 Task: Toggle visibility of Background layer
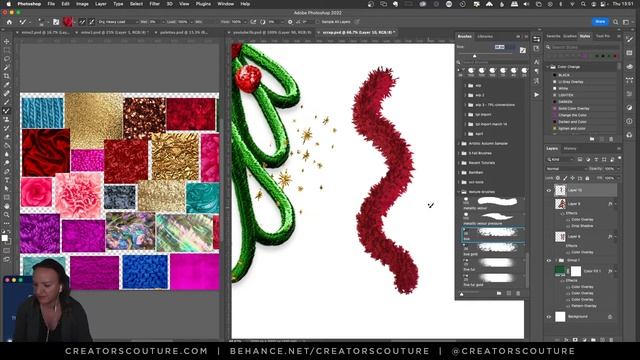click(549, 317)
